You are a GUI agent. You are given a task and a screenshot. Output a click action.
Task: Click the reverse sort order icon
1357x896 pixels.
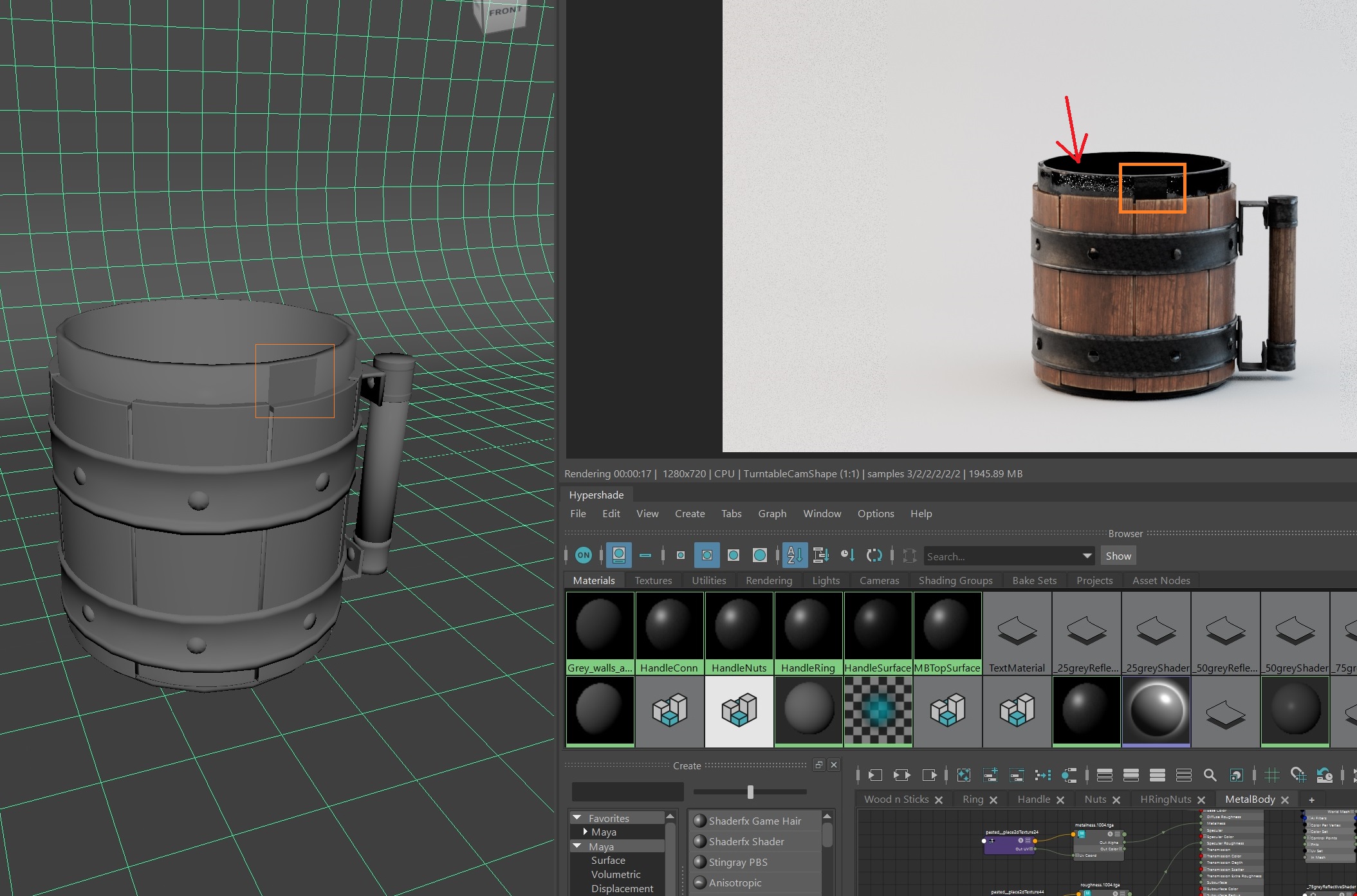[x=874, y=555]
